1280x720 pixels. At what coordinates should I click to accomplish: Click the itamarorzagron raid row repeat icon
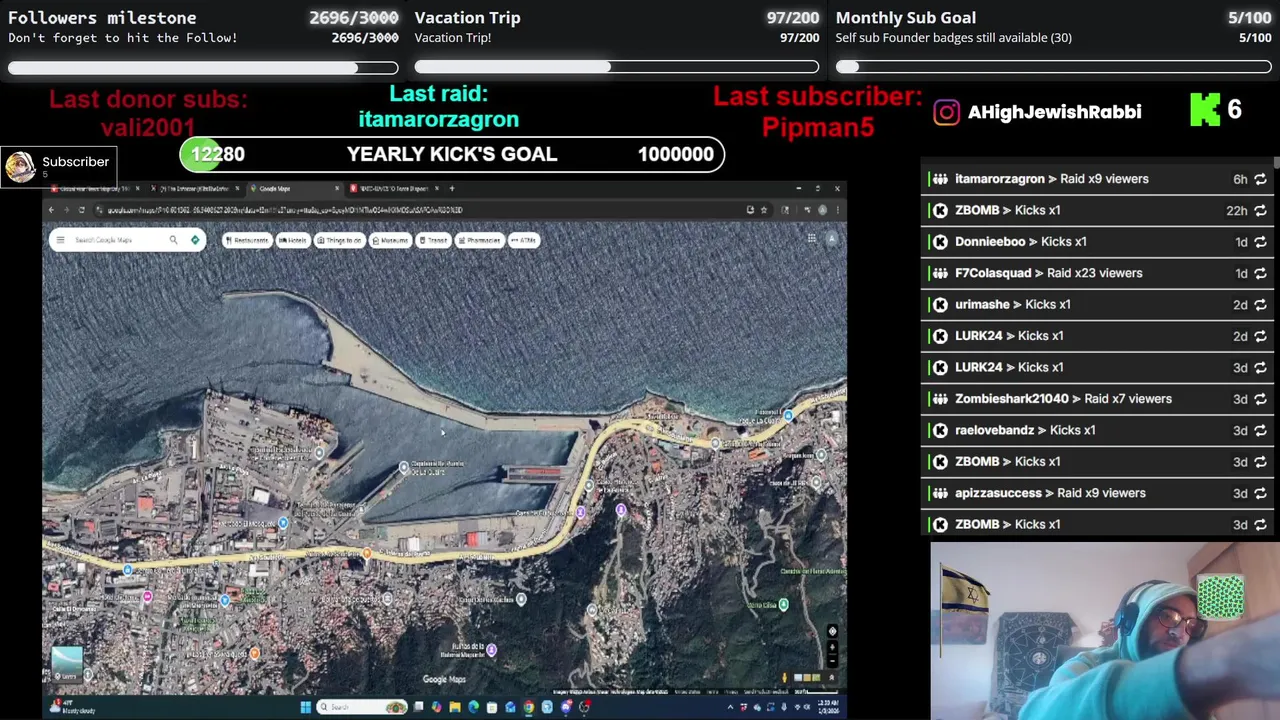[x=1260, y=179]
